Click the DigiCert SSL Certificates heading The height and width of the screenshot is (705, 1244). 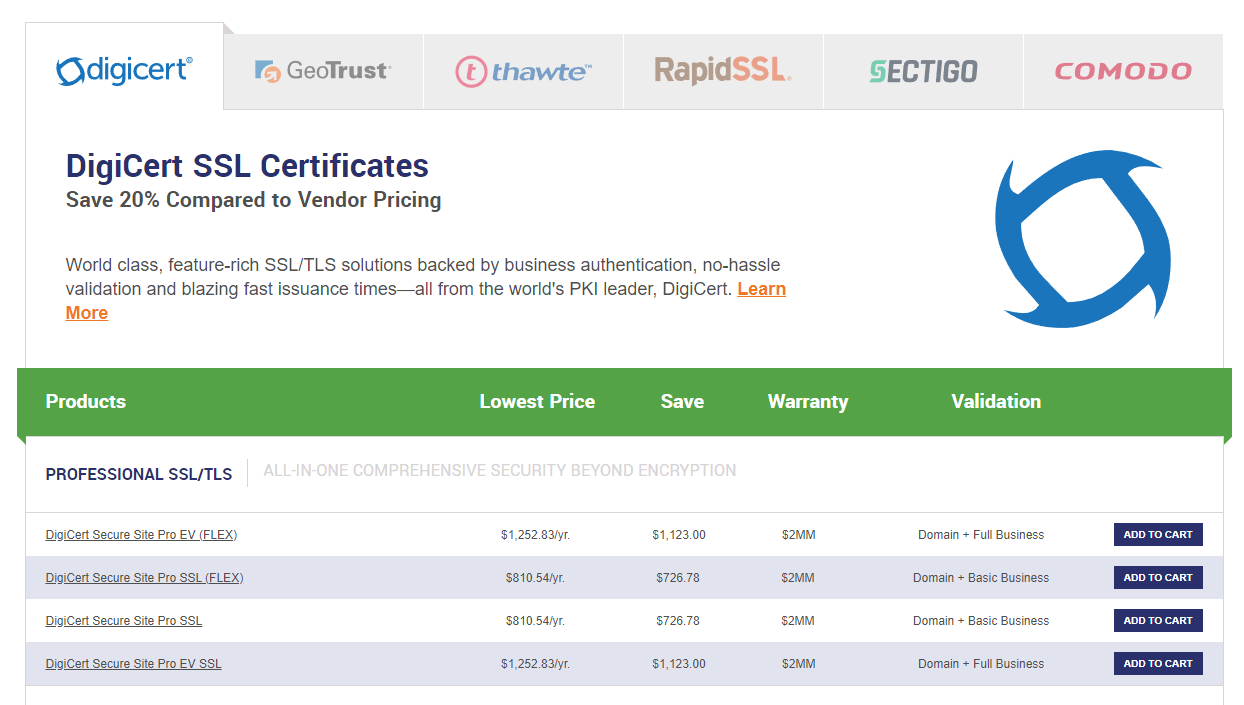(x=247, y=166)
